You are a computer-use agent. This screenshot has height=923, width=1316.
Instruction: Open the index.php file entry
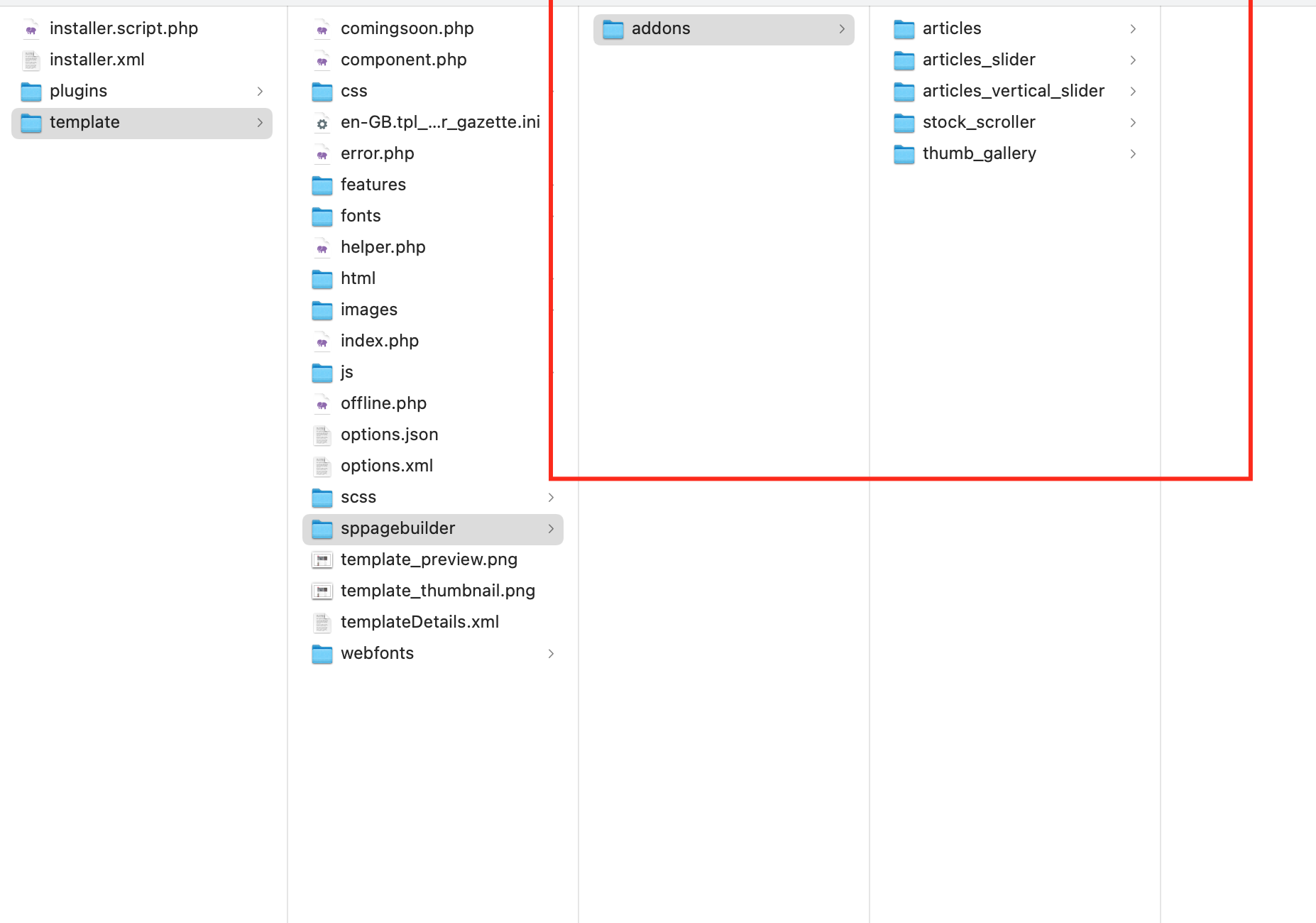coord(379,341)
